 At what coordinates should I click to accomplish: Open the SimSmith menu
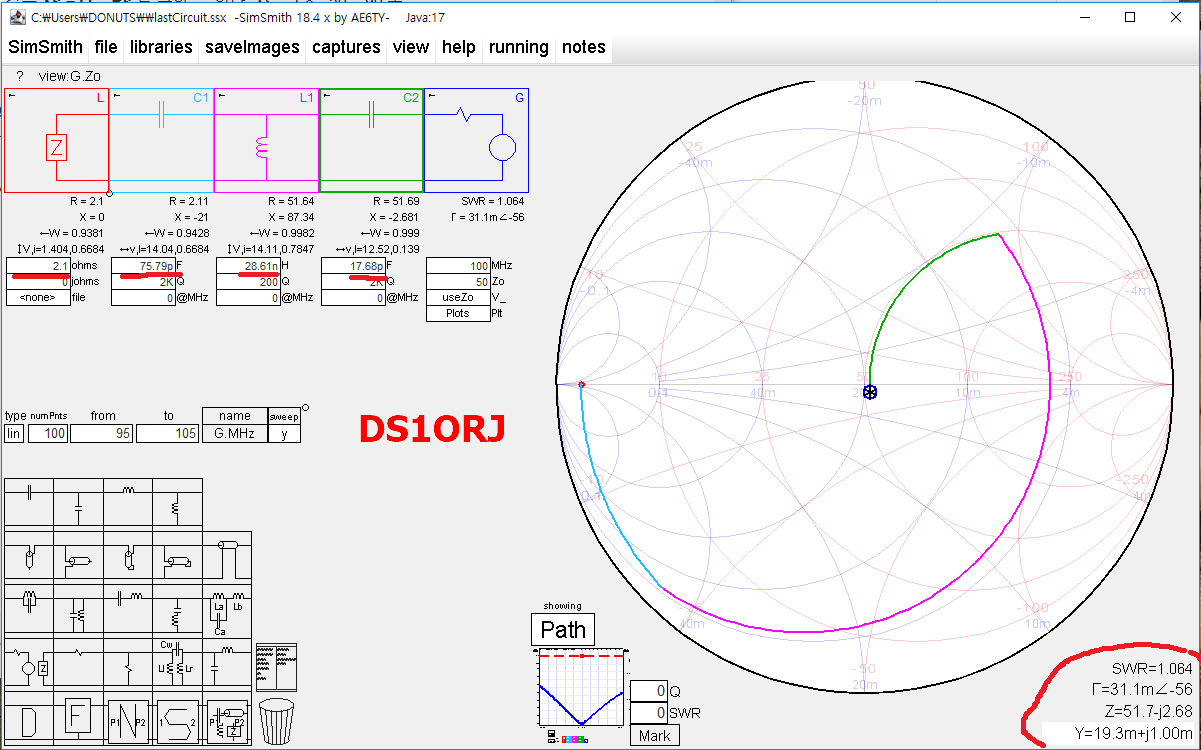[x=46, y=47]
